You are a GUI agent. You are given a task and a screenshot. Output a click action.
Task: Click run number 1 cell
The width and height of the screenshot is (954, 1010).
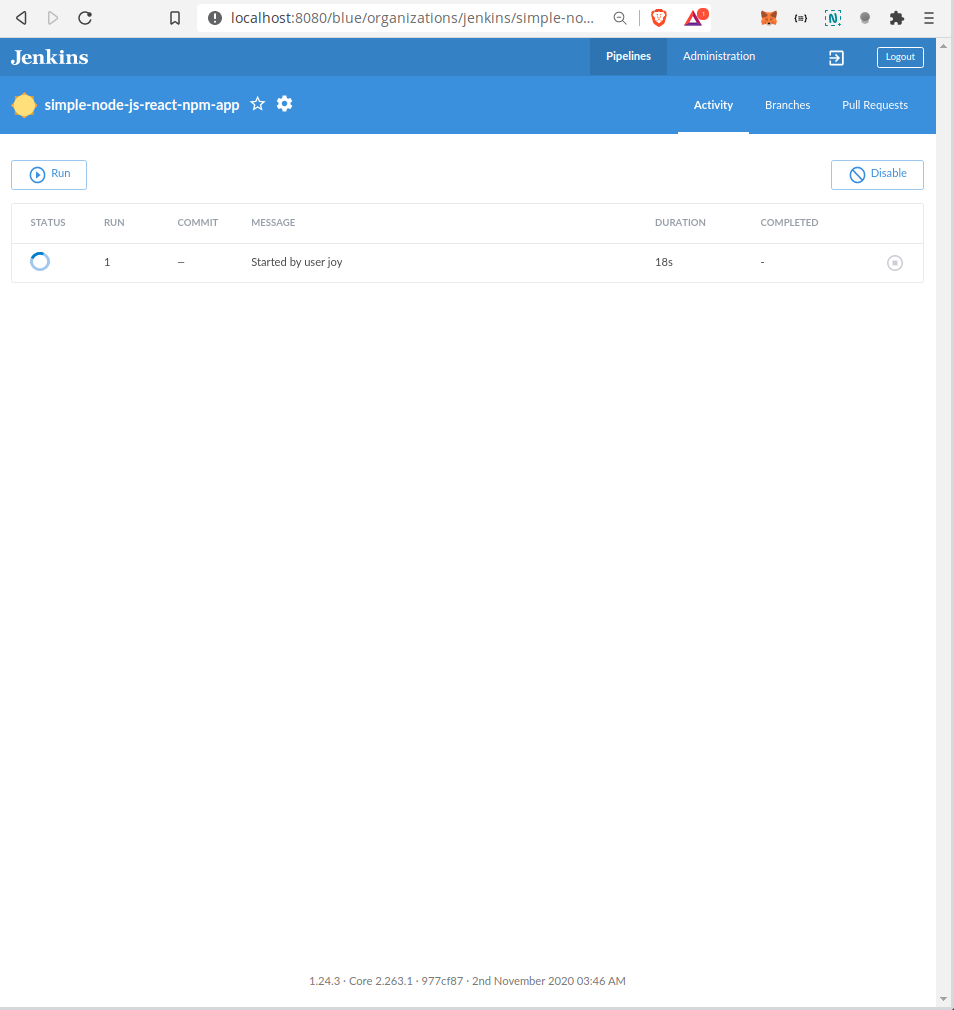(x=107, y=262)
